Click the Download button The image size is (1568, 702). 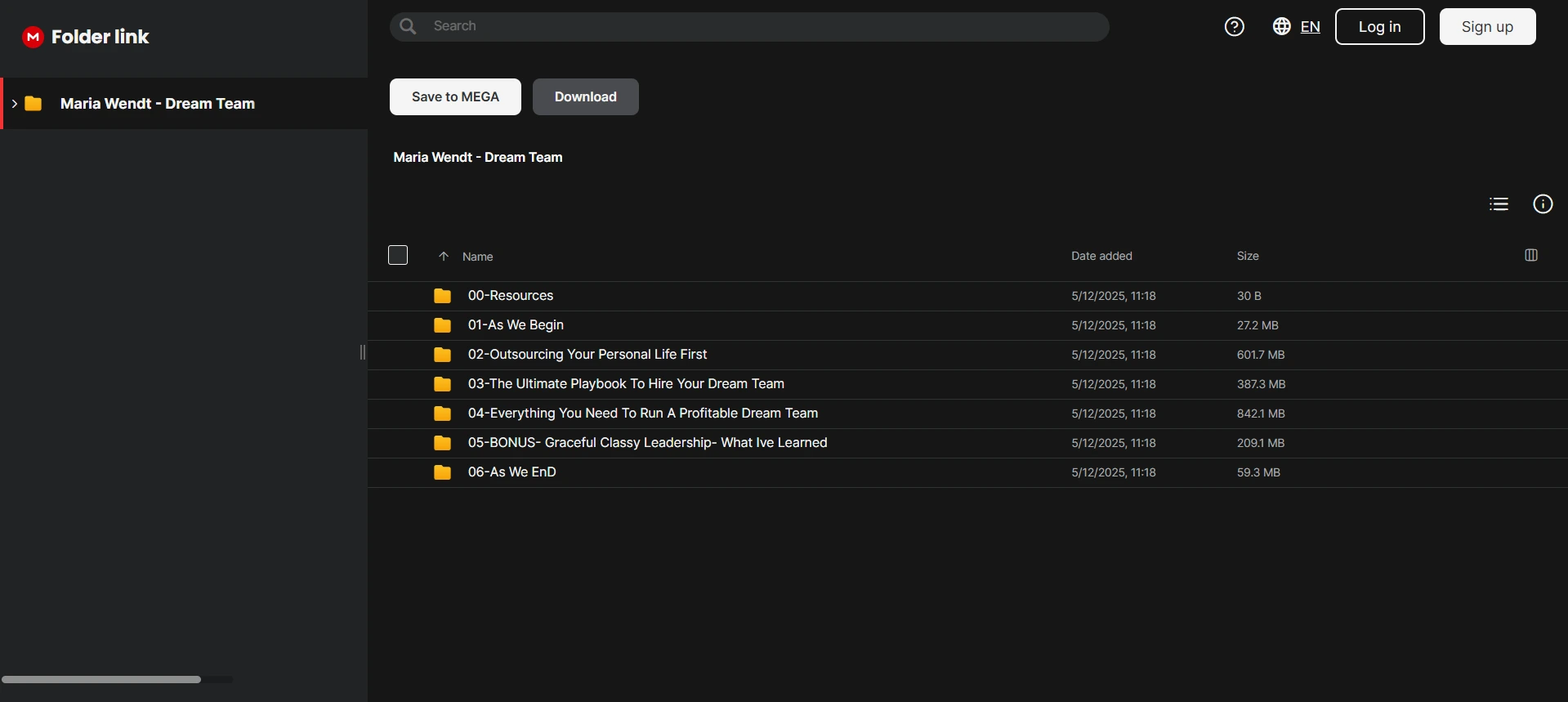[586, 96]
